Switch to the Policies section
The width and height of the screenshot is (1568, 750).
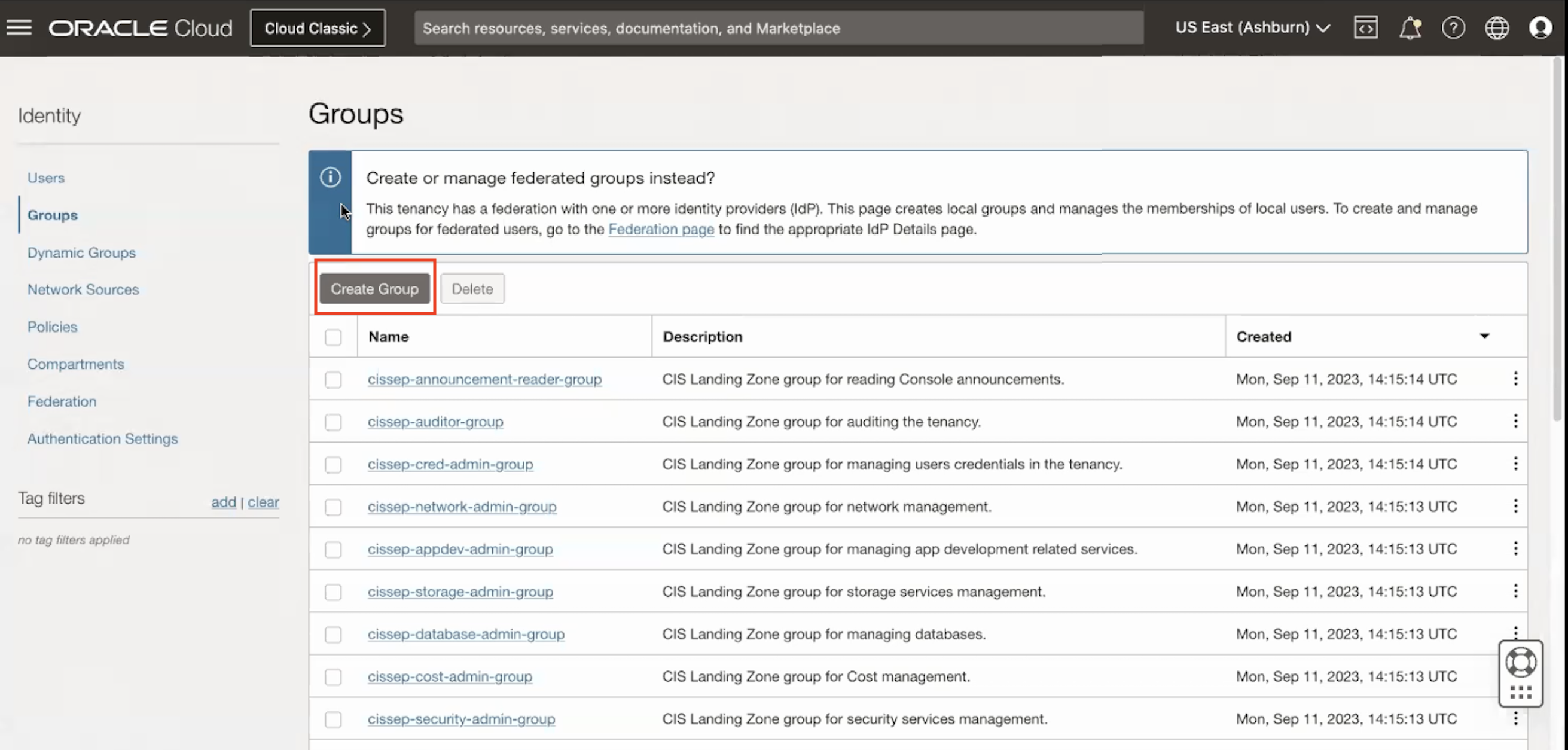pyautogui.click(x=53, y=327)
